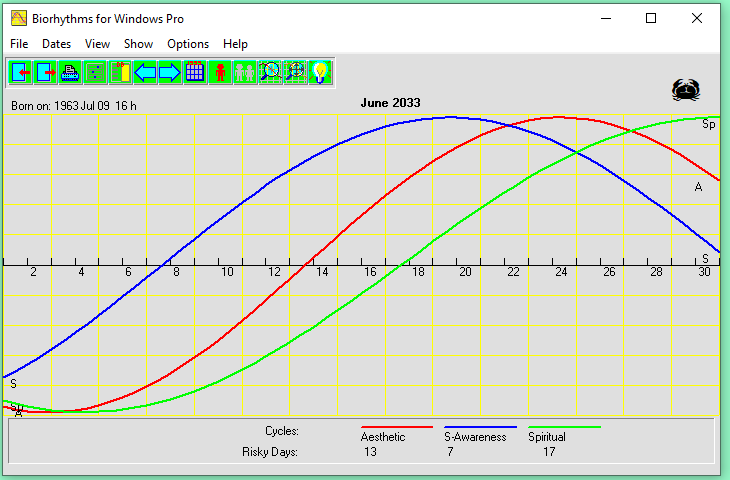Screen dimensions: 730x480
Task: Click the app icon in title bar
Action: point(19,19)
